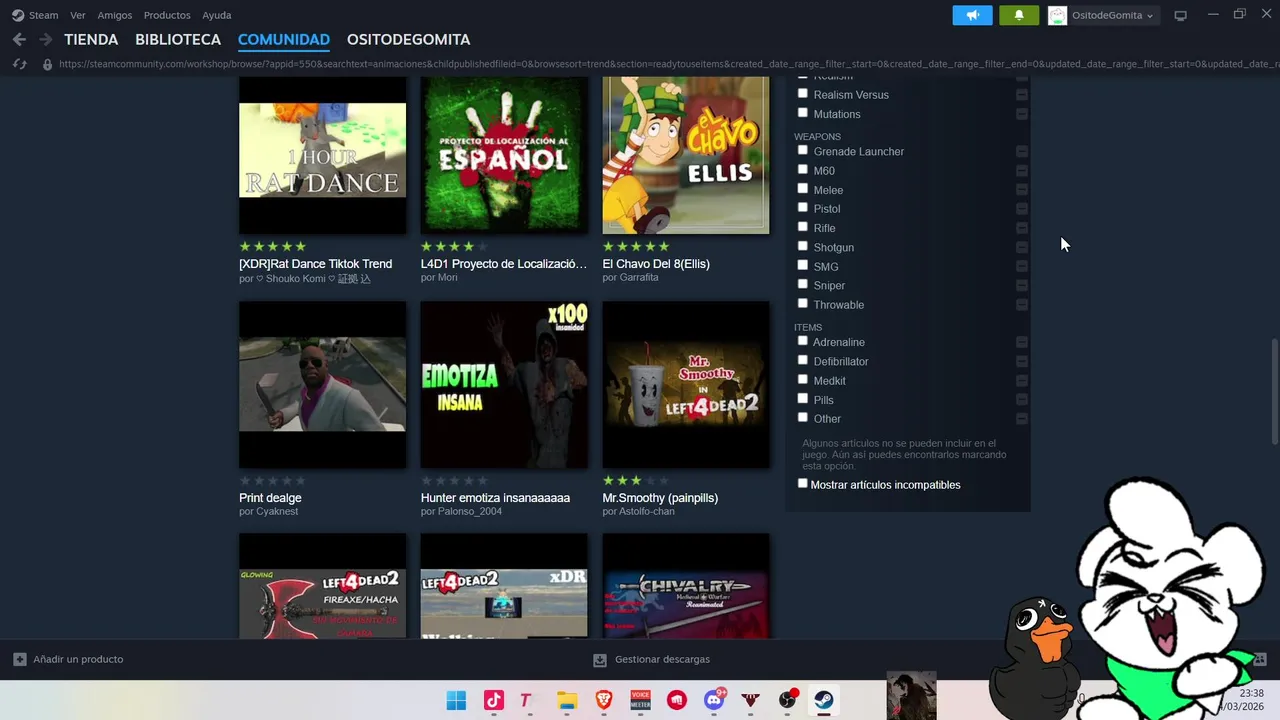Enable the Mutations filter checkbox
The image size is (1280, 720).
802,113
